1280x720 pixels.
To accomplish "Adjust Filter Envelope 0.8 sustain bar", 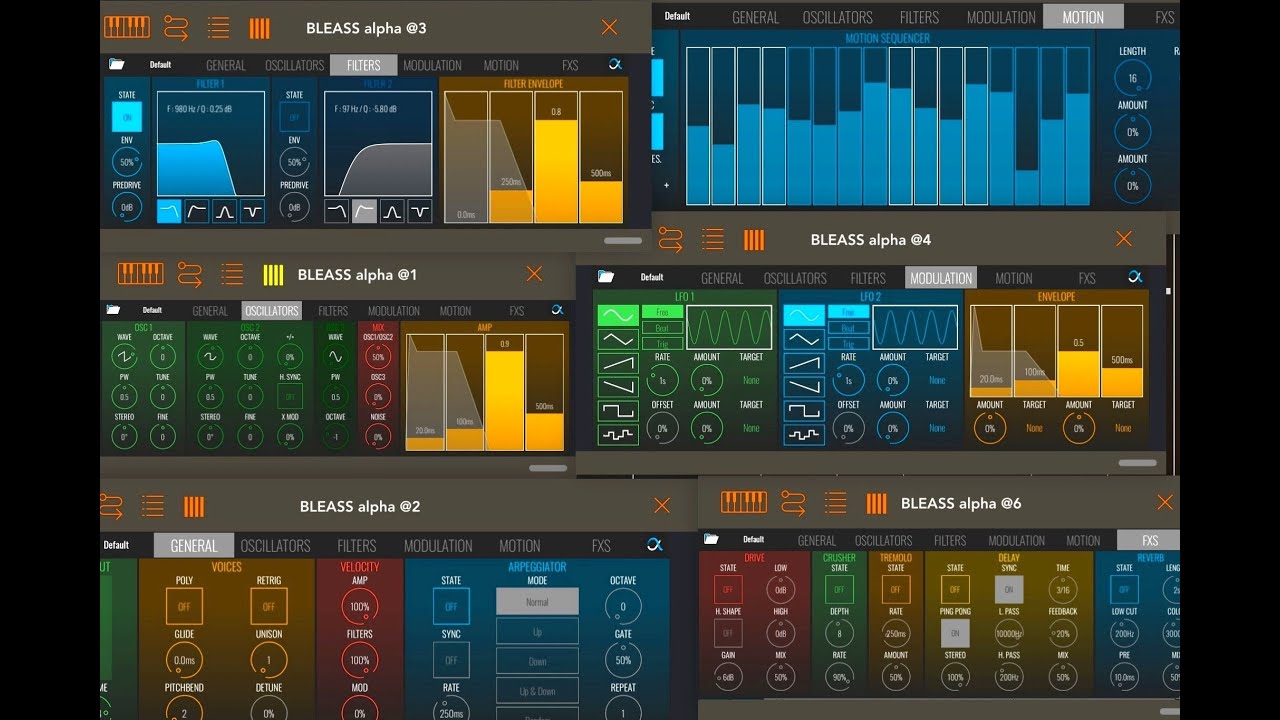I will pyautogui.click(x=555, y=157).
